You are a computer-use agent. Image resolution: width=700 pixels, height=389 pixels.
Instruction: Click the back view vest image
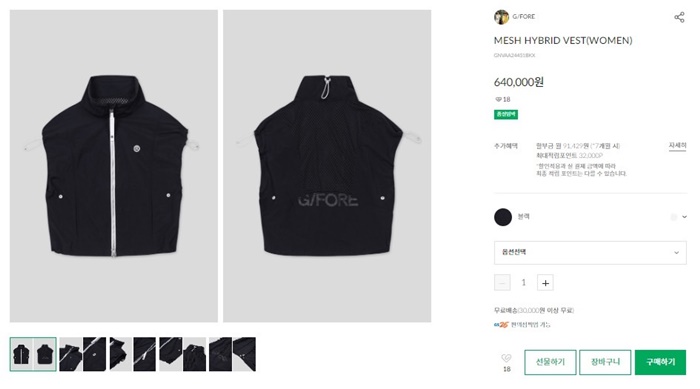point(327,166)
